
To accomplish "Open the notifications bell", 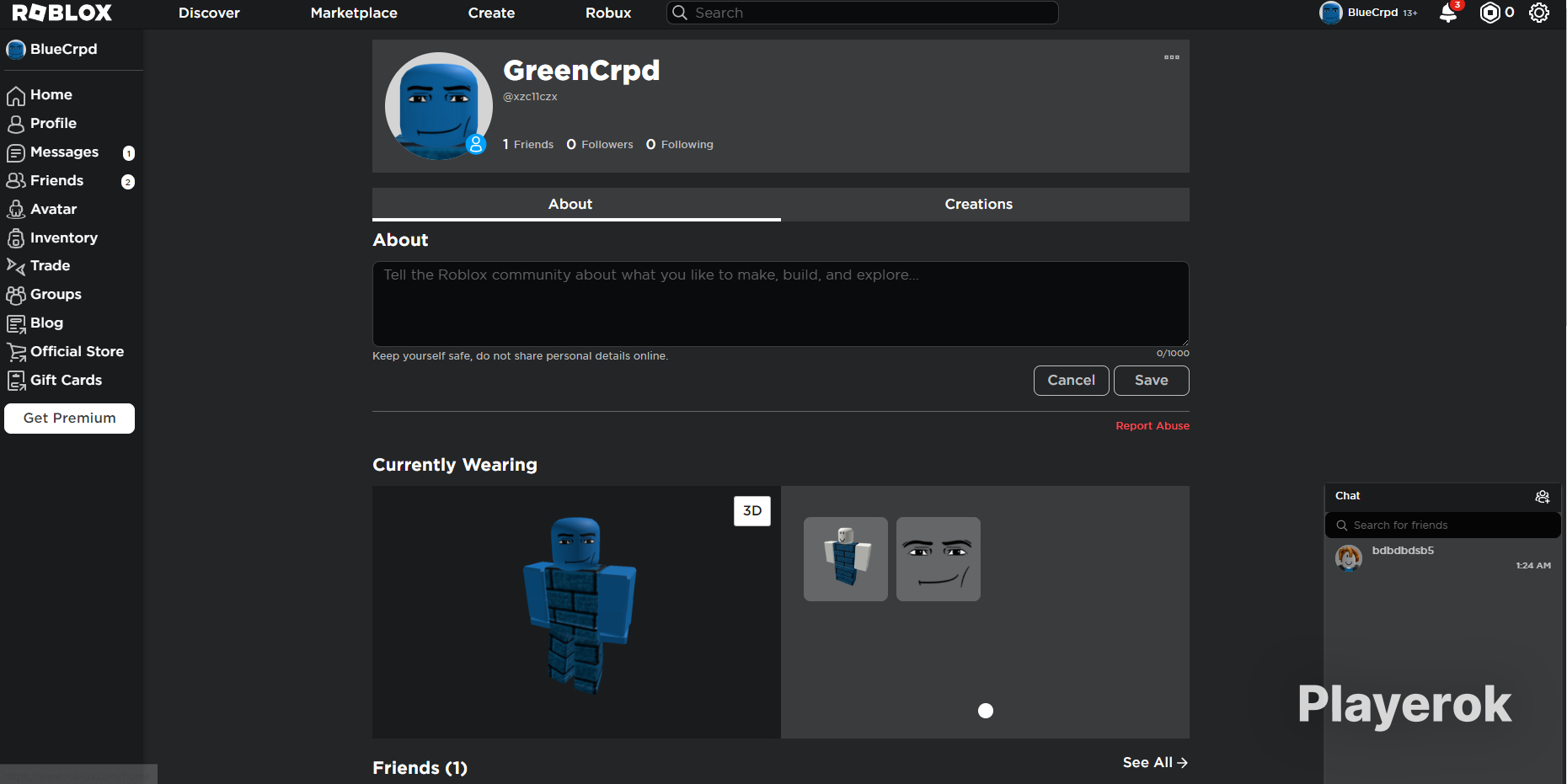I will point(1448,13).
